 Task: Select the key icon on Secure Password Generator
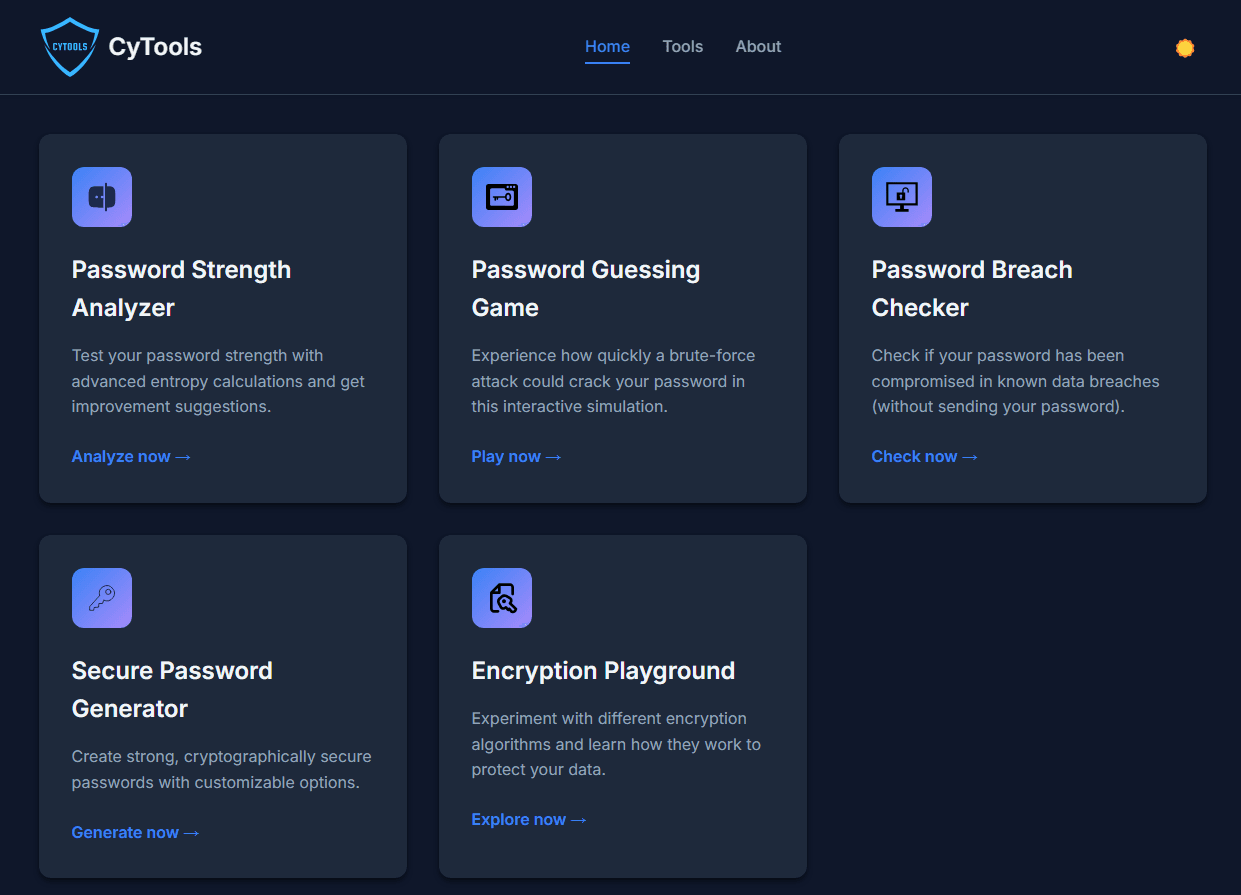pyautogui.click(x=101, y=597)
